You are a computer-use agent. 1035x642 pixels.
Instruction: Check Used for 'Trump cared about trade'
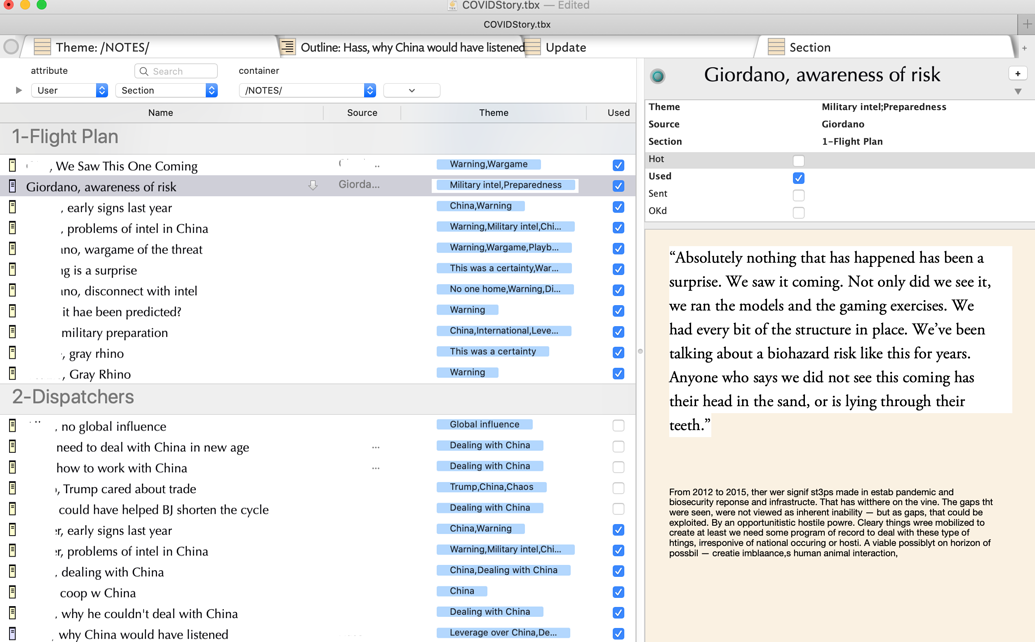coord(618,488)
